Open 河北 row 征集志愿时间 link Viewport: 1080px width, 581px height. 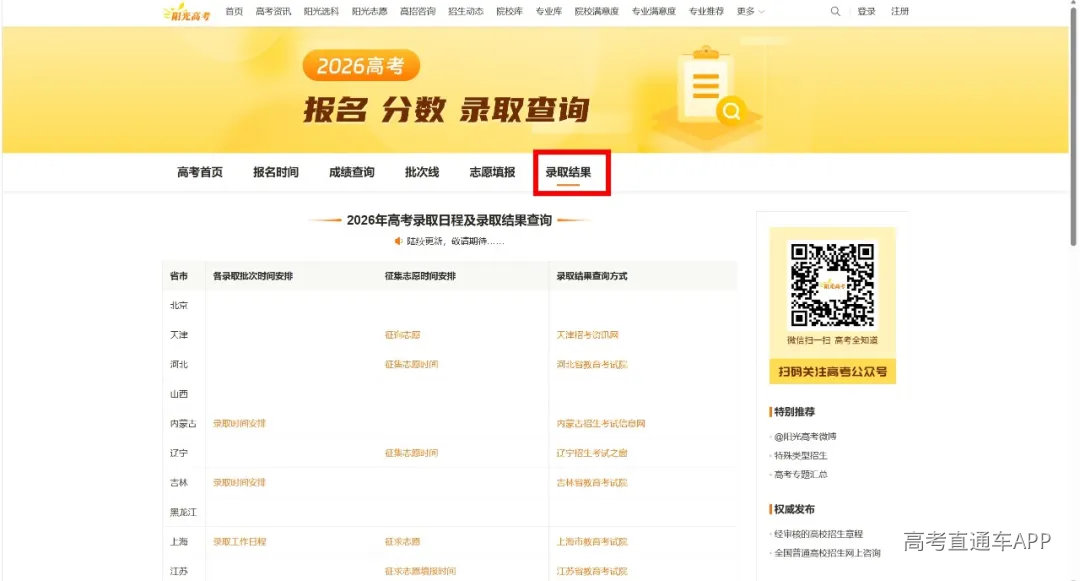(x=411, y=365)
